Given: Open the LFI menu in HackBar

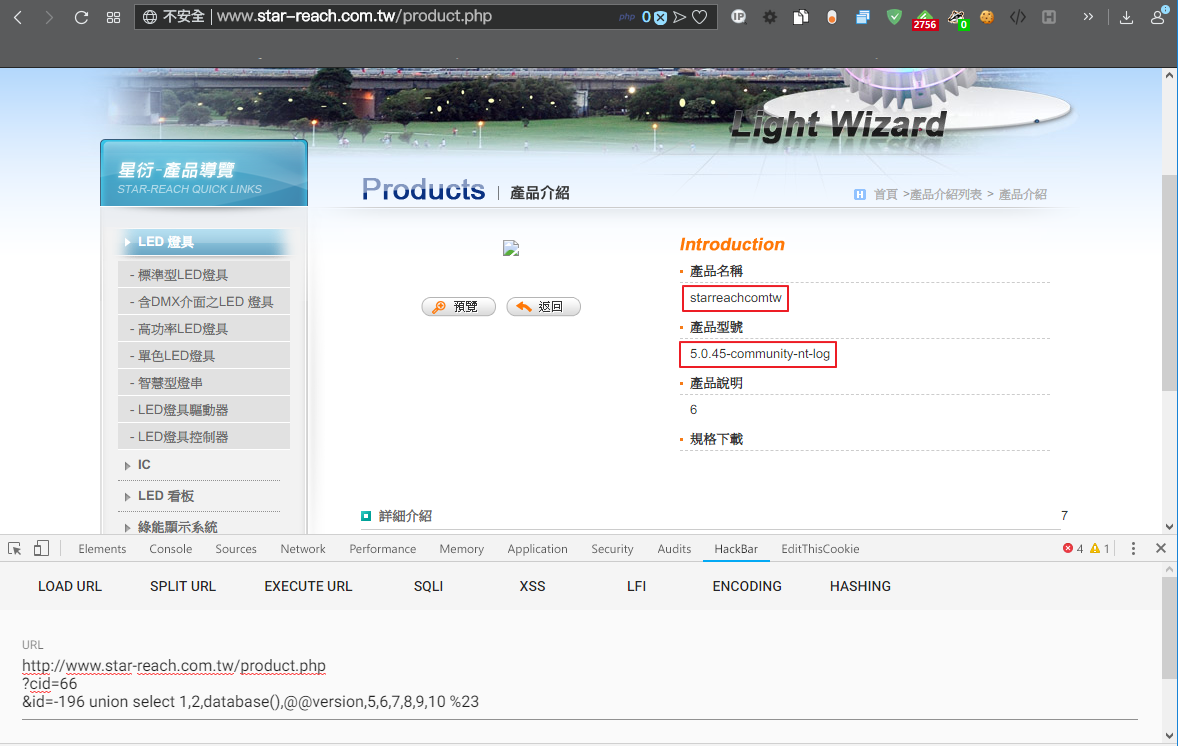Looking at the screenshot, I should (x=636, y=586).
